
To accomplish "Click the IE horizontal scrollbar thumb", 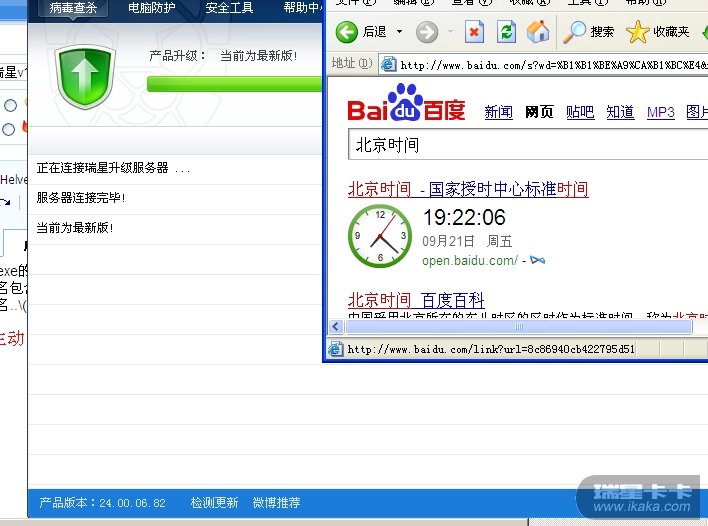I will tap(518, 326).
